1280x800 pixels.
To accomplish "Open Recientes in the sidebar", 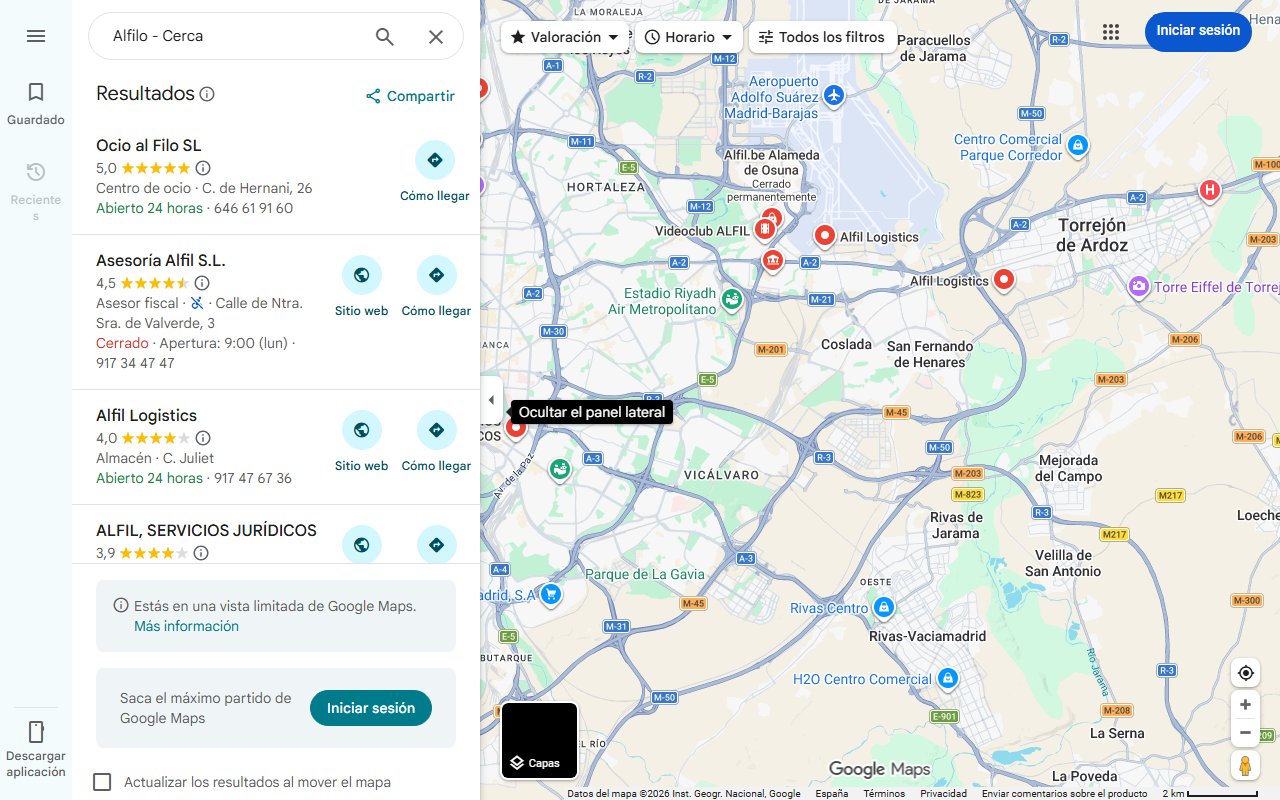I will click(36, 192).
